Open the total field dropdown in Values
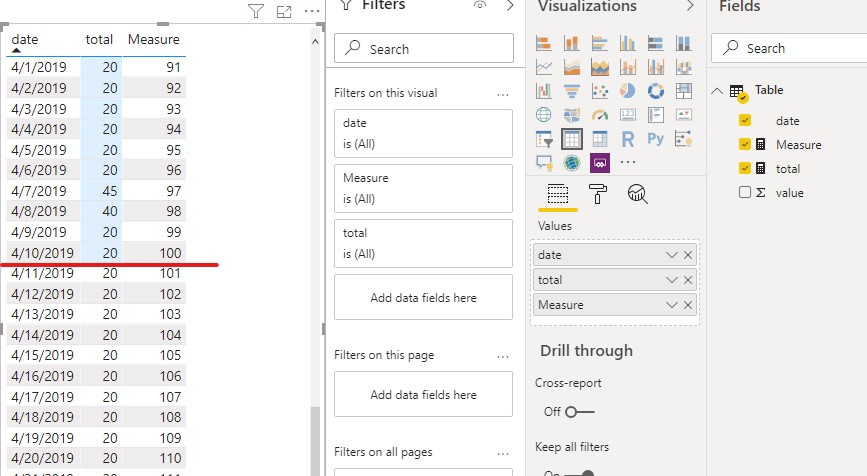The width and height of the screenshot is (867, 476). pyautogui.click(x=671, y=280)
